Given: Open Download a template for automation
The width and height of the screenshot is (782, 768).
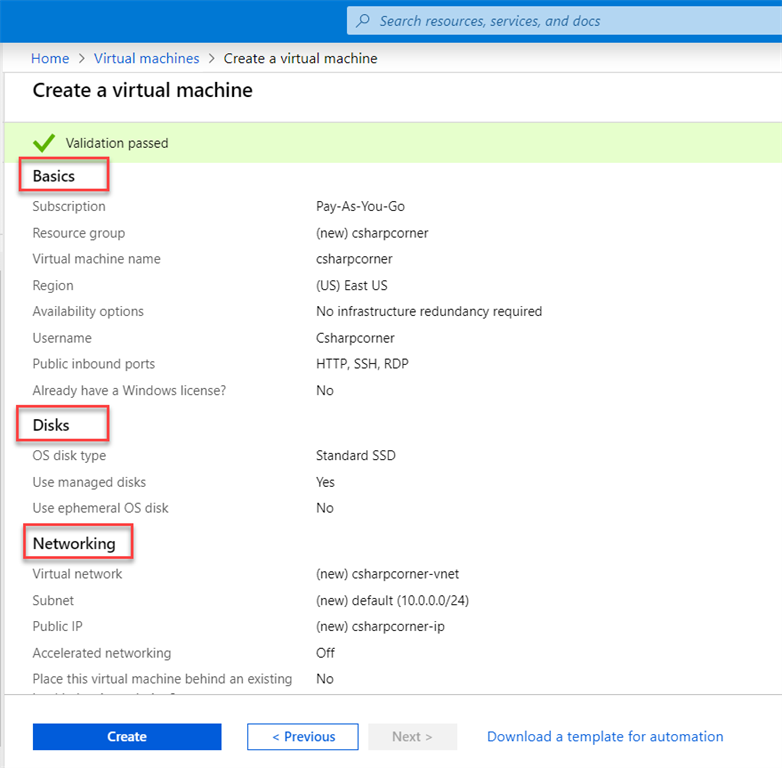Looking at the screenshot, I should (x=605, y=737).
